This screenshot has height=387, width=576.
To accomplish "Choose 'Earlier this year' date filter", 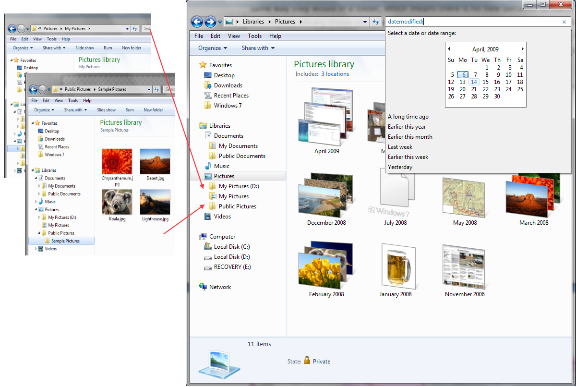I will point(406,127).
